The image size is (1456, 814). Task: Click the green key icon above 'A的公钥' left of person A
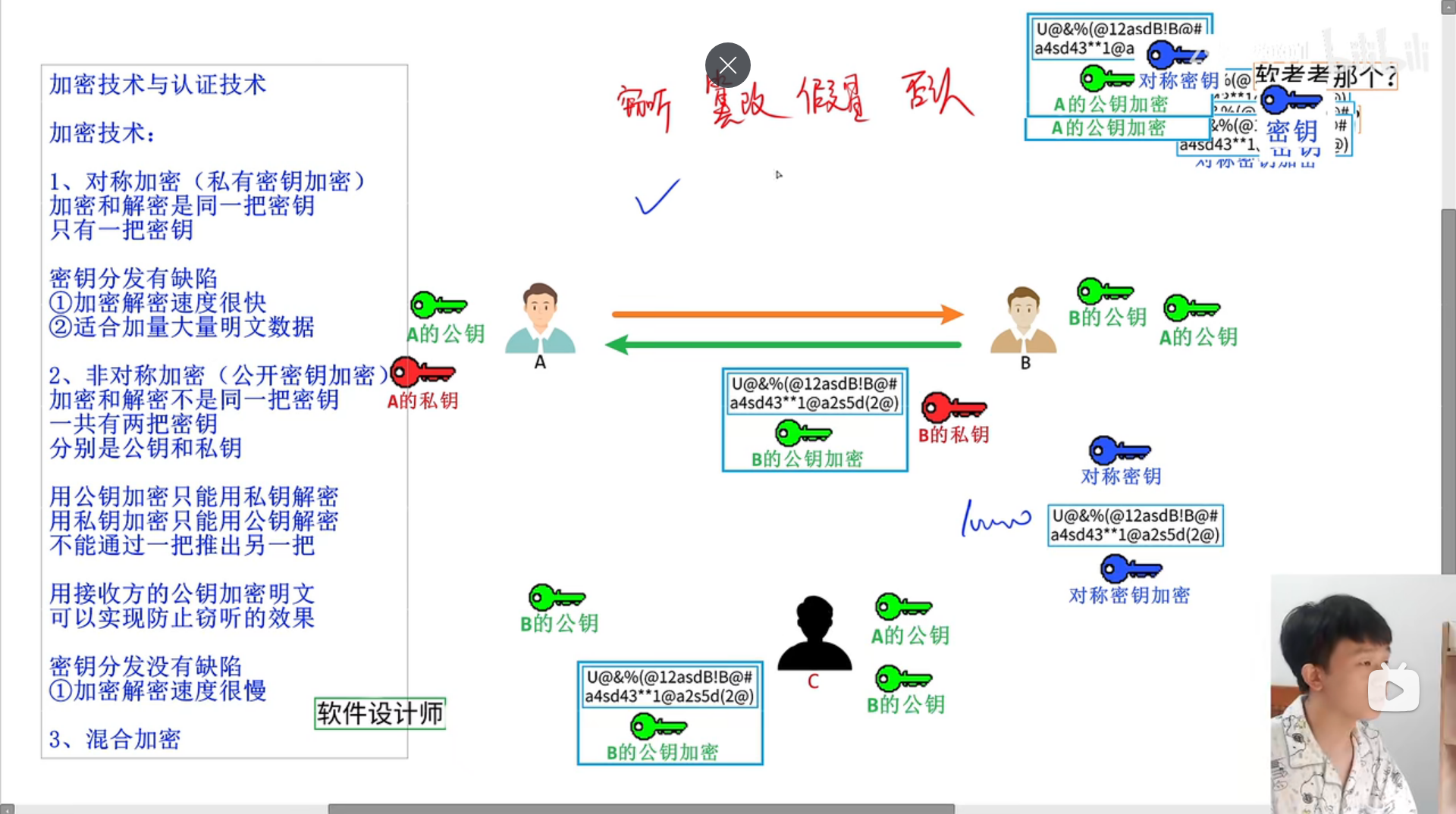438,305
